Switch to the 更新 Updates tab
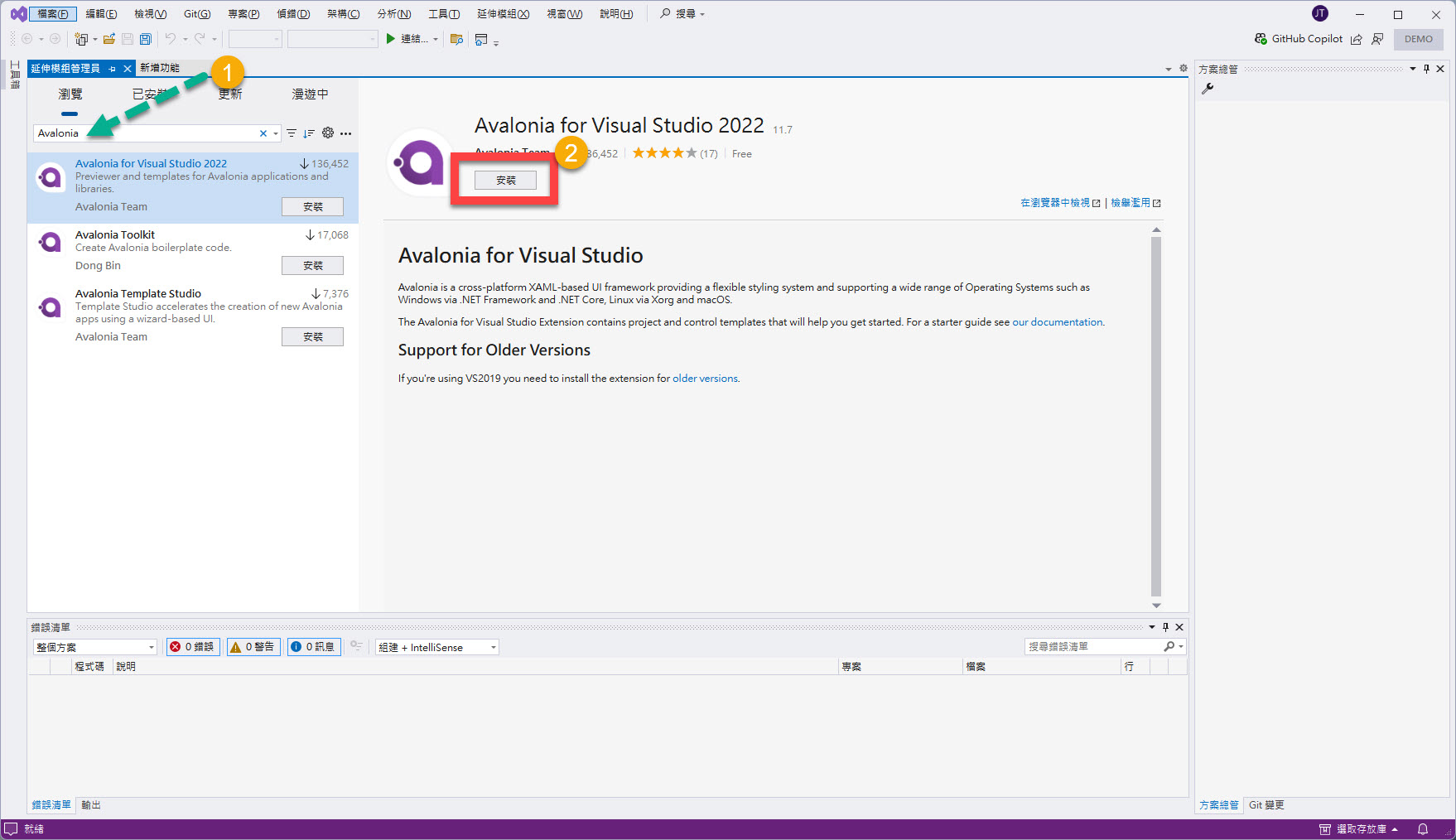The height and width of the screenshot is (840, 1456). [x=230, y=94]
